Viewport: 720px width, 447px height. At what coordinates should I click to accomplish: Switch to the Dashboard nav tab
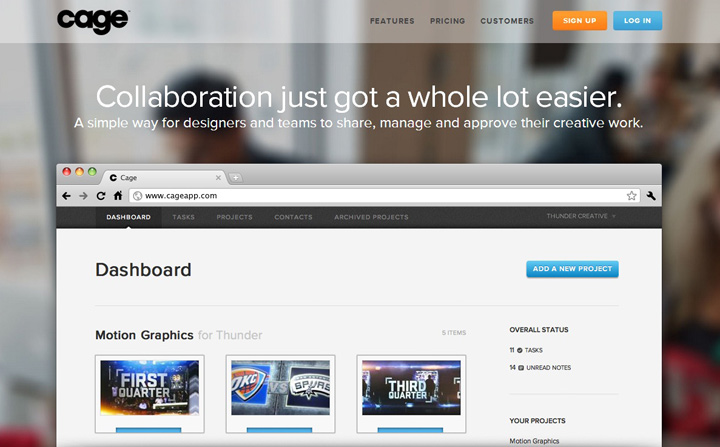[129, 217]
